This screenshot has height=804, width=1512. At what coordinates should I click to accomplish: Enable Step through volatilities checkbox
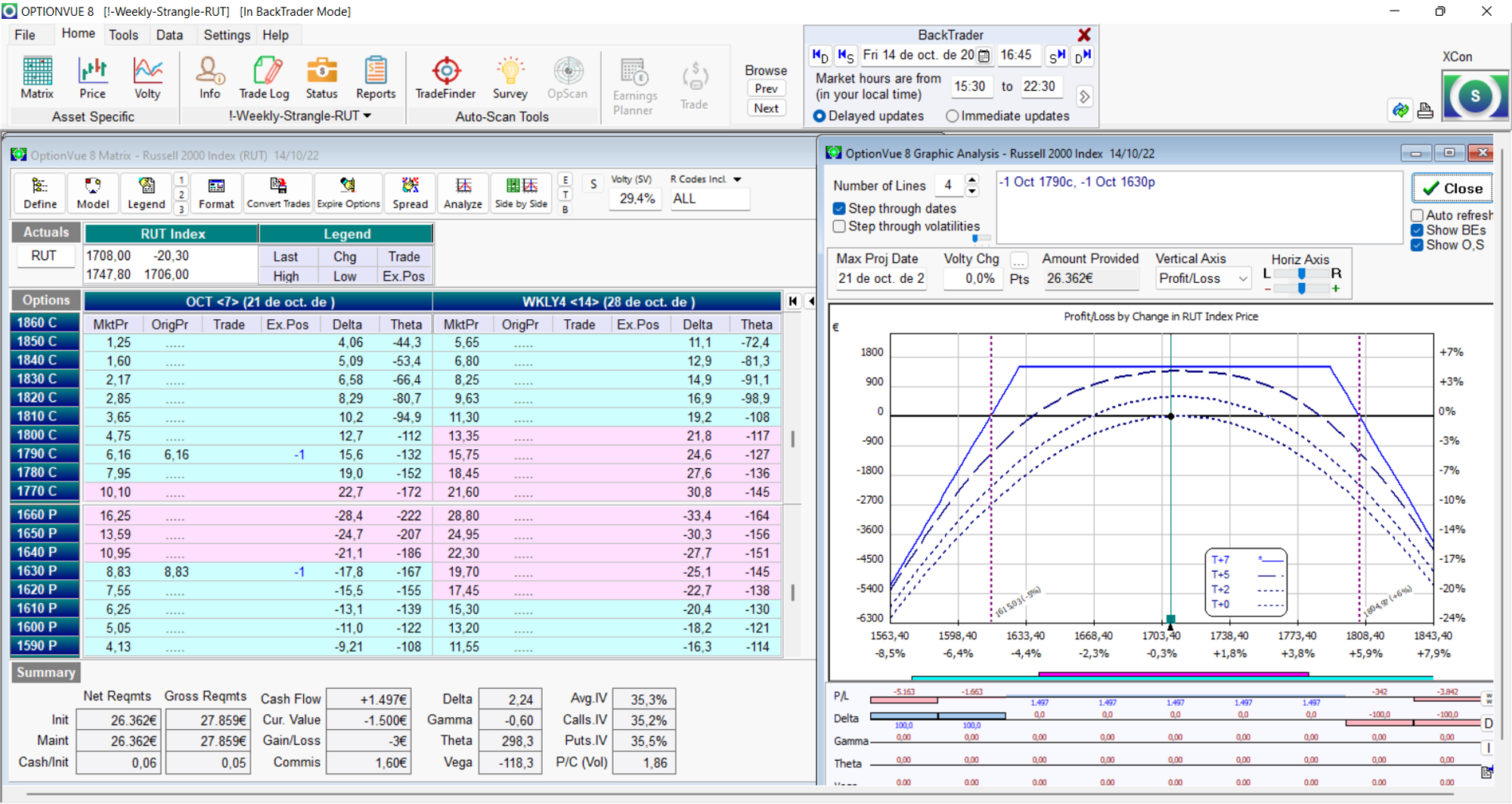point(839,226)
